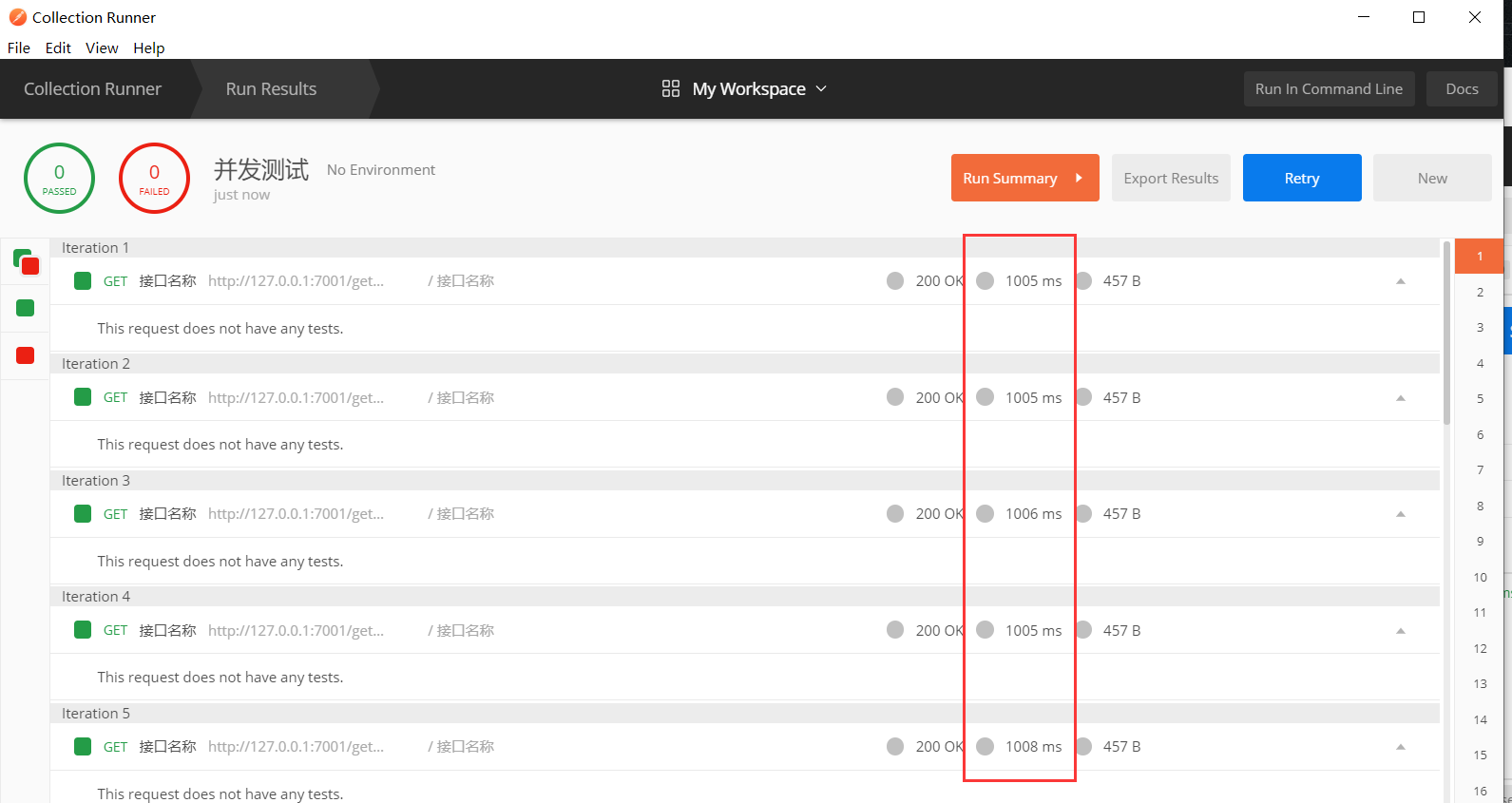Collapse Iteration 5 request details arrow
Viewport: 1512px width, 803px height.
coord(1400,747)
